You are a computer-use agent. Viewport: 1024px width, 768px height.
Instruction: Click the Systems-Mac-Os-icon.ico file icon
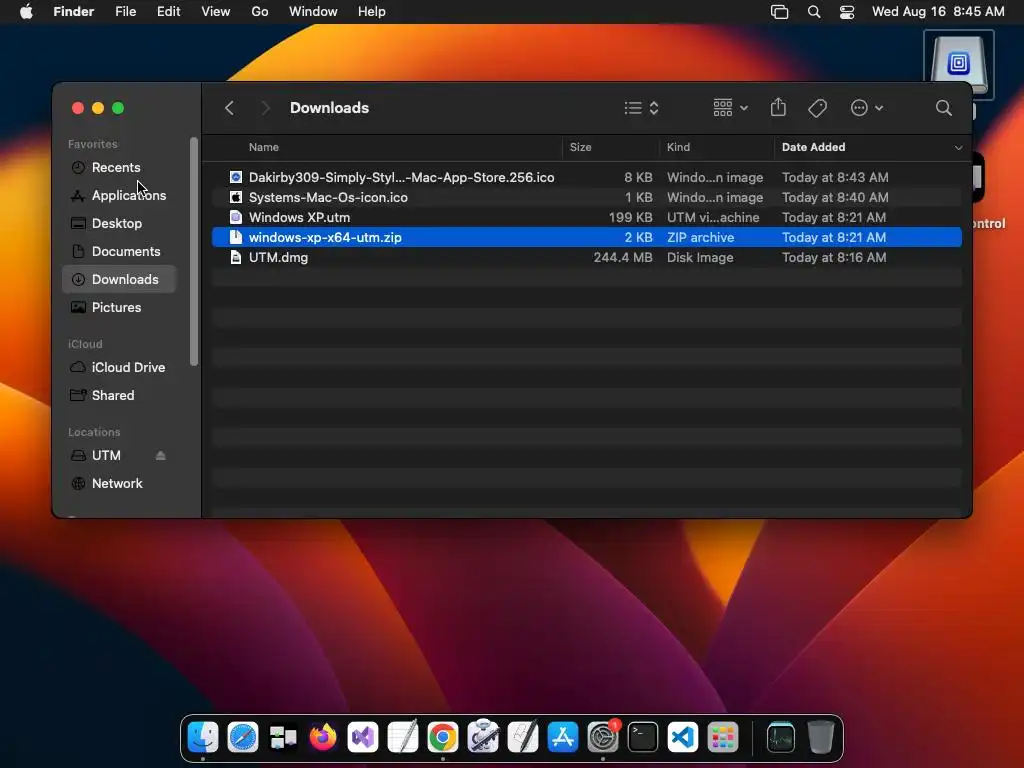pyautogui.click(x=236, y=197)
